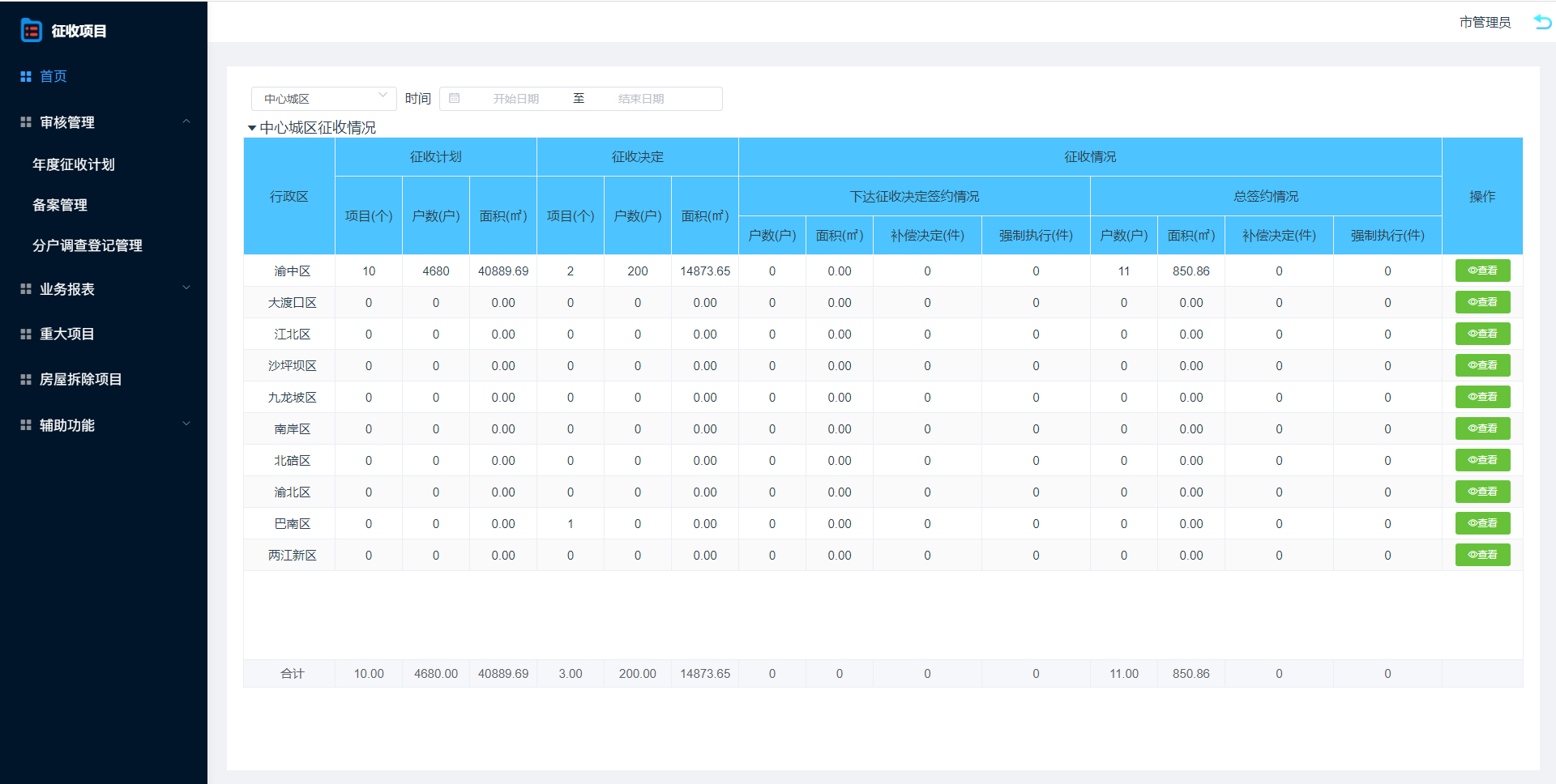1556x784 pixels.
Task: Click the 征收项目 logo icon
Action: tap(31, 31)
